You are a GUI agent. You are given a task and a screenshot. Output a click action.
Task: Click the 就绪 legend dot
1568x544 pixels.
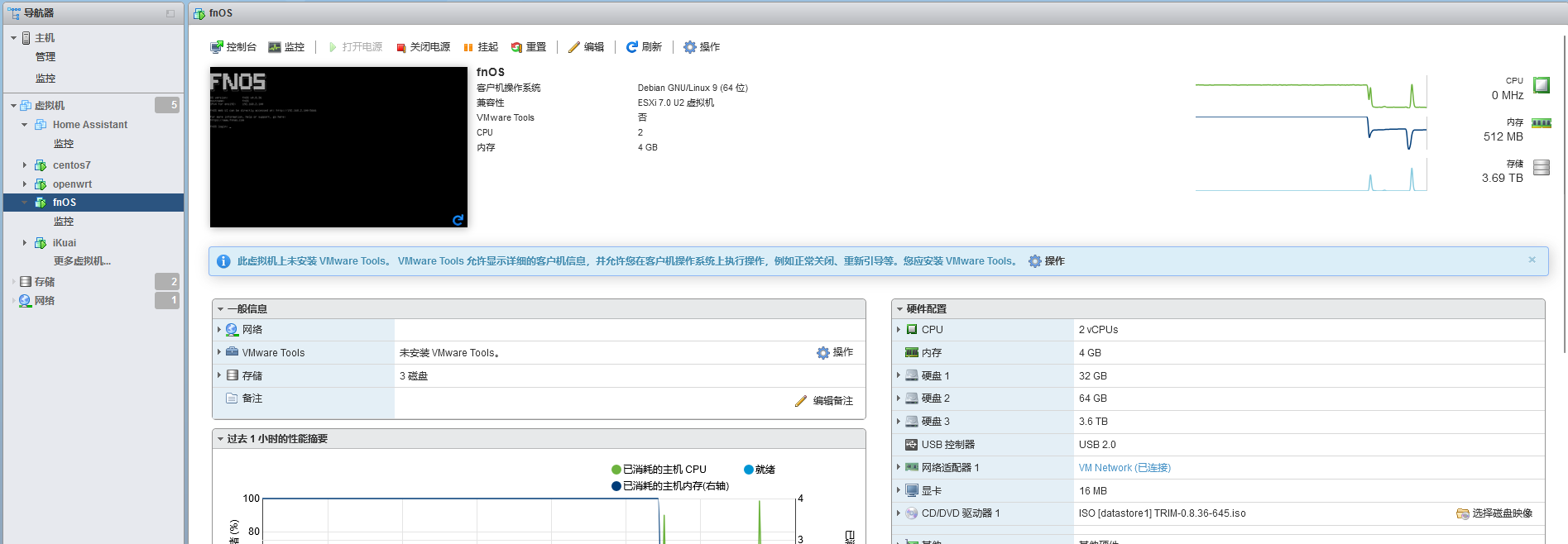(x=749, y=470)
